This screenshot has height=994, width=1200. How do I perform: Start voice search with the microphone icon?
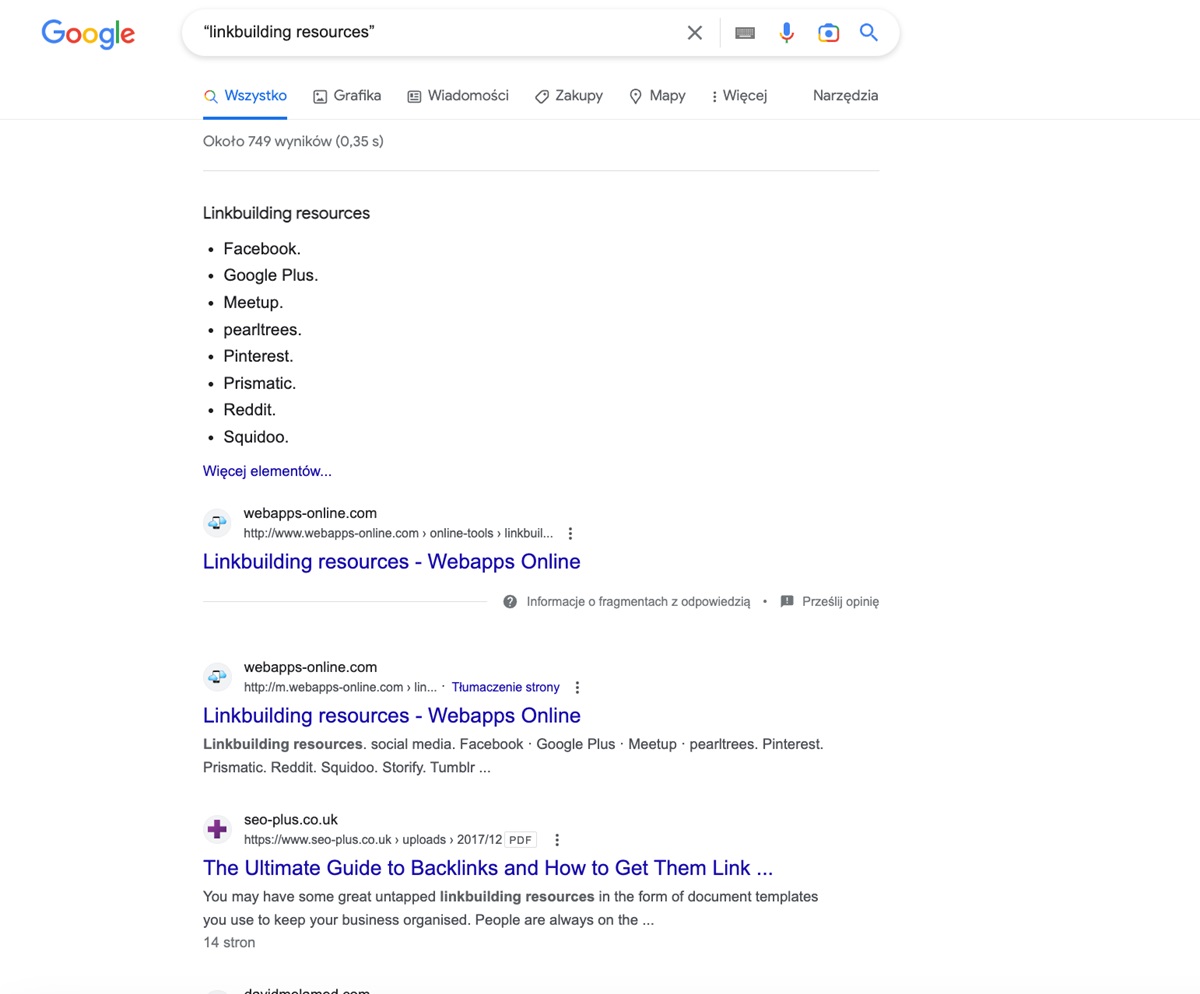[x=787, y=33]
